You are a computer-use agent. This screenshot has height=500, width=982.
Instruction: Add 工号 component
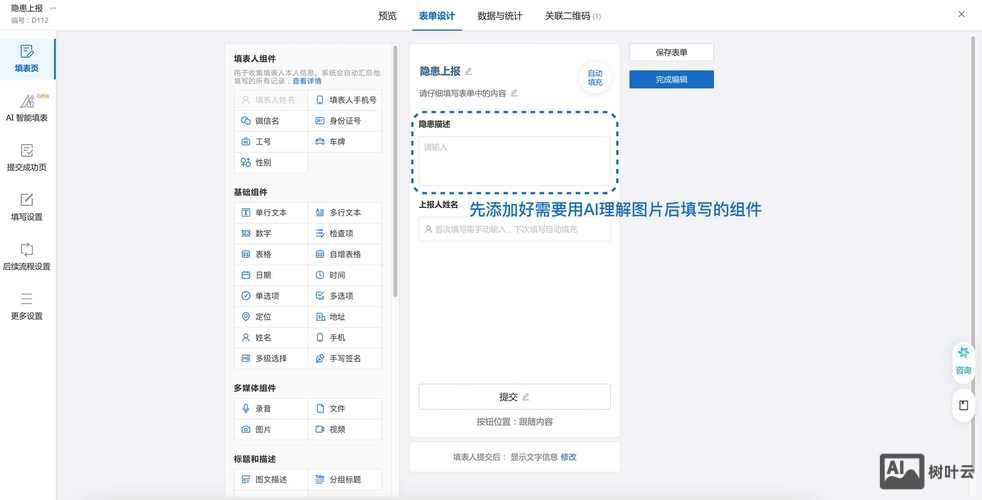pyautogui.click(x=271, y=142)
